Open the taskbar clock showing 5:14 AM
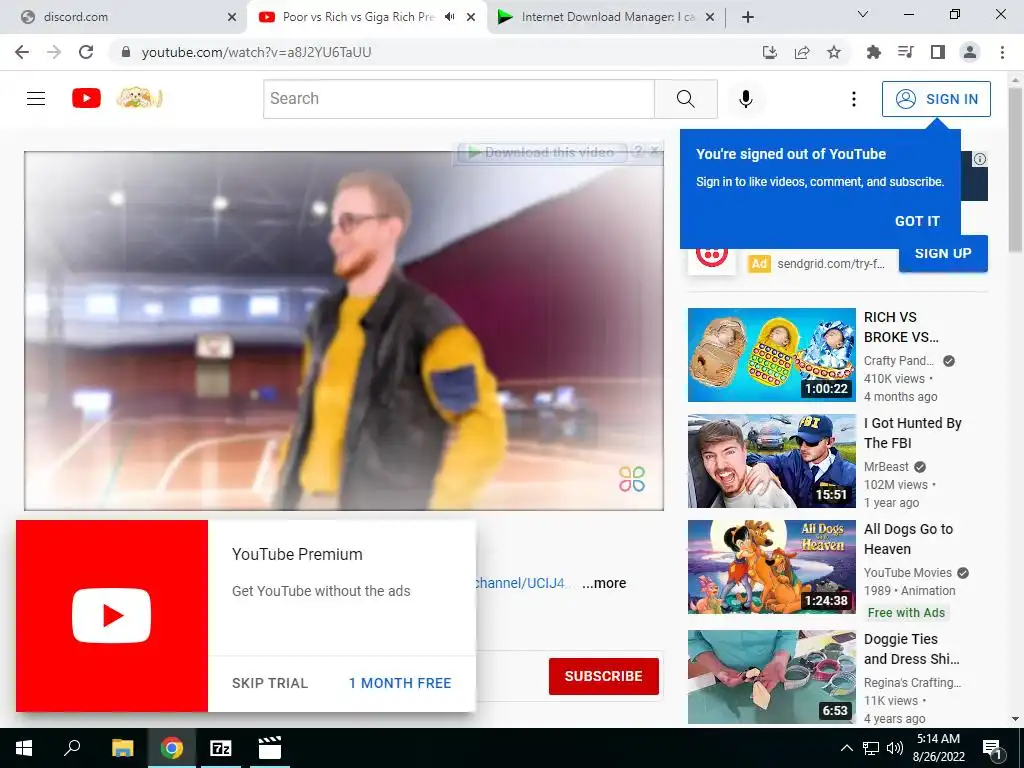Image resolution: width=1024 pixels, height=768 pixels. pyautogui.click(x=938, y=748)
